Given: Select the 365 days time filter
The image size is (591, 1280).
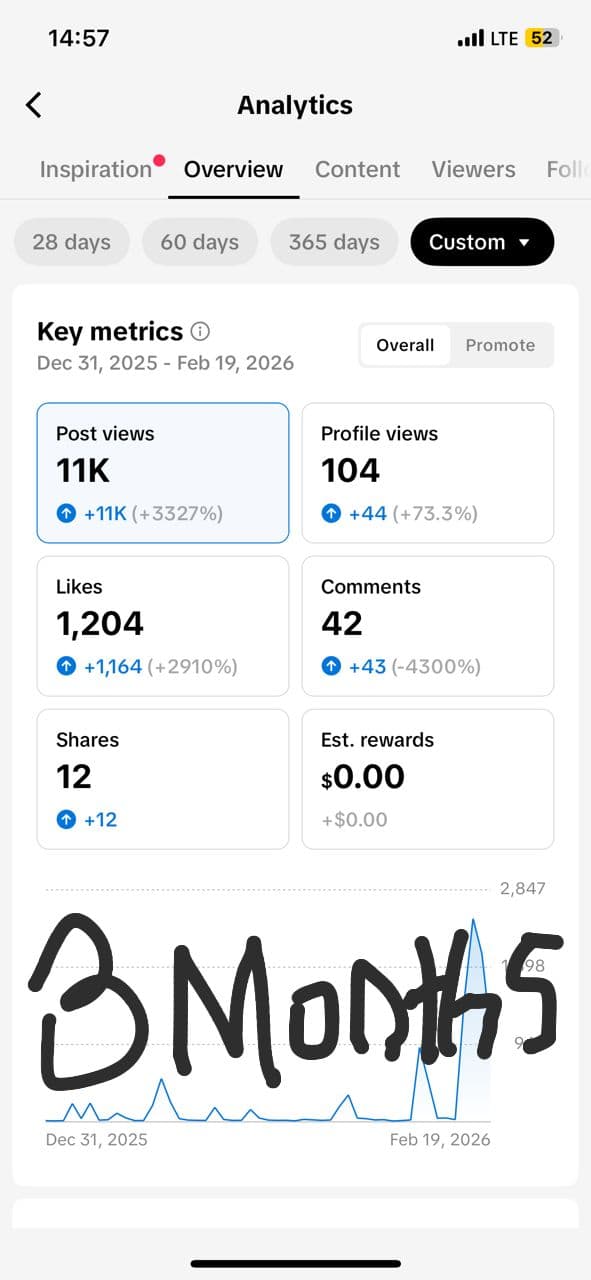Looking at the screenshot, I should coord(334,241).
